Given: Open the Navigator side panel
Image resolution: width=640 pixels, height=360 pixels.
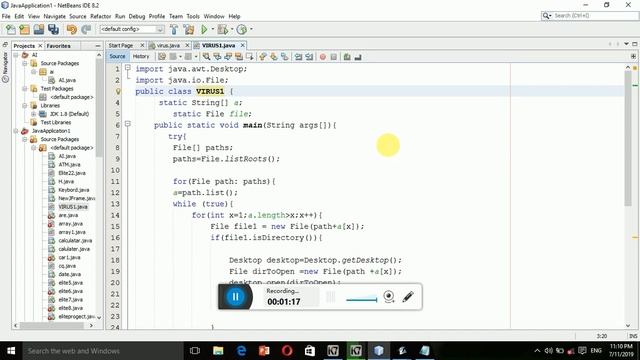Looking at the screenshot, I should tap(5, 68).
